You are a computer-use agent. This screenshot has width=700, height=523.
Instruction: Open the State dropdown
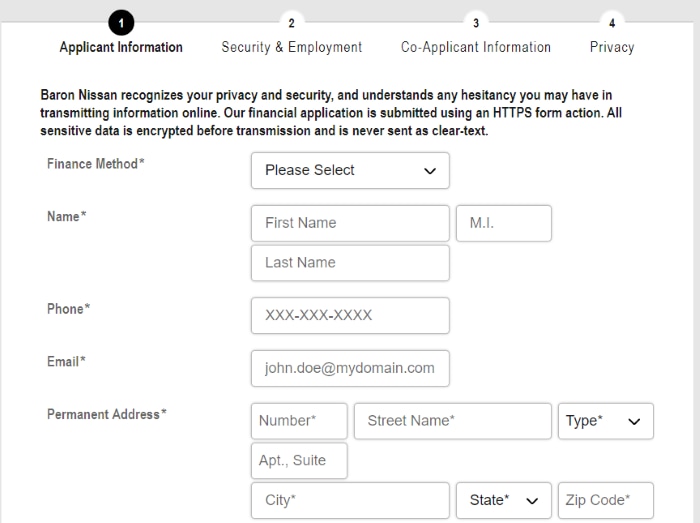tap(504, 500)
